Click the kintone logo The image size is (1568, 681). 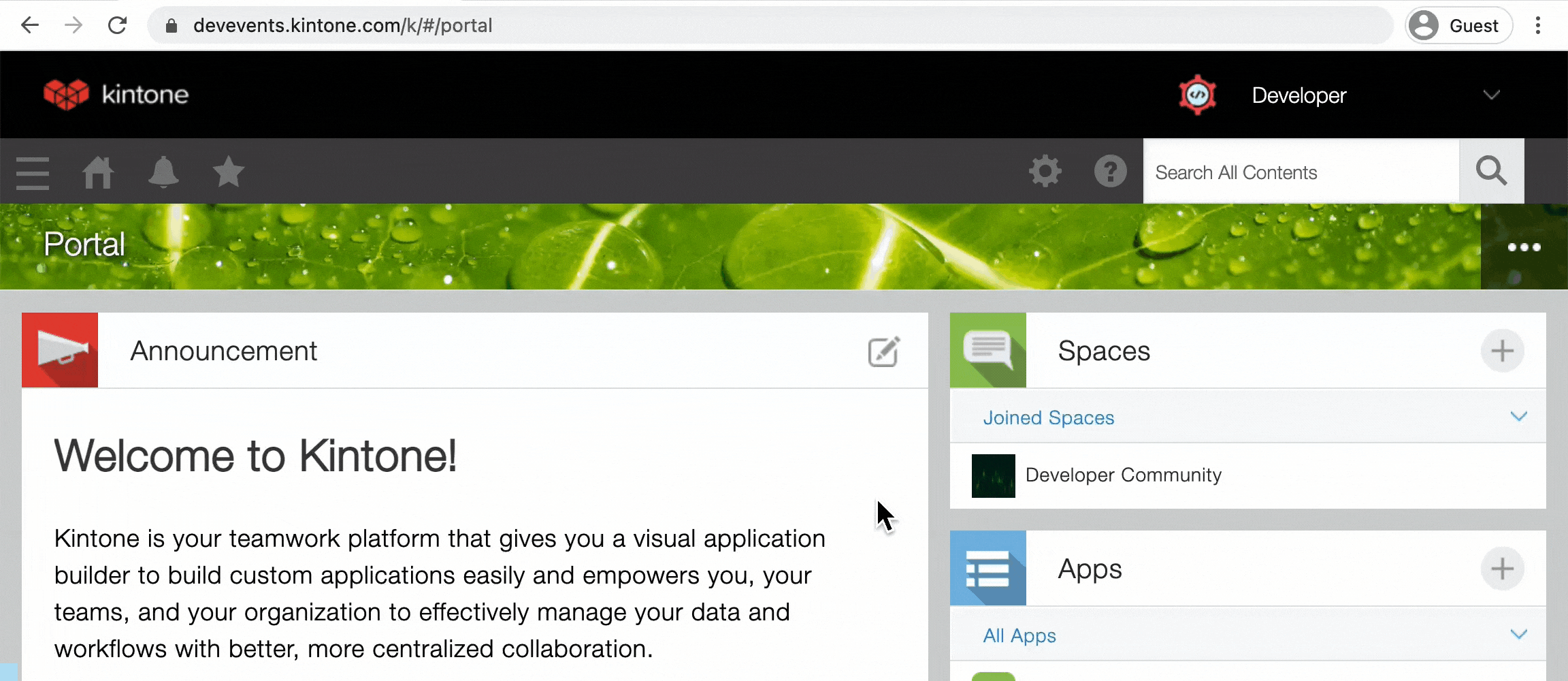[x=116, y=94]
